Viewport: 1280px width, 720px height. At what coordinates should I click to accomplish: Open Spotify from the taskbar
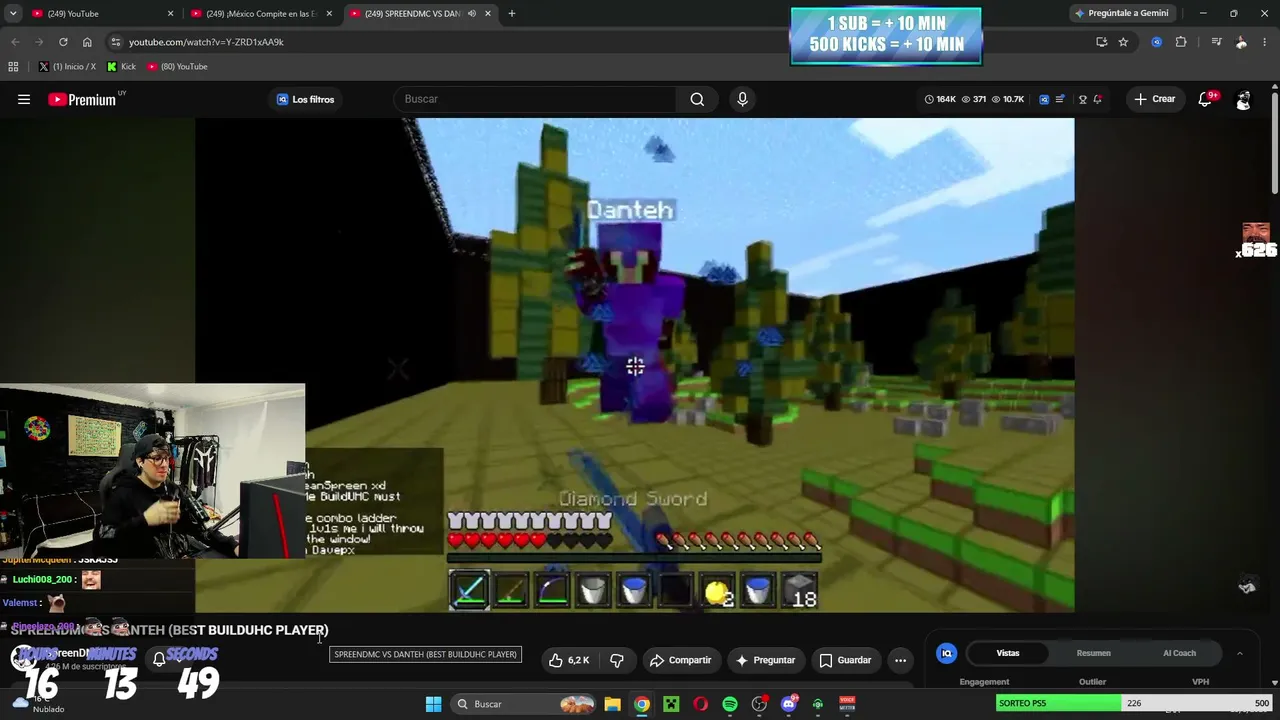pos(730,704)
